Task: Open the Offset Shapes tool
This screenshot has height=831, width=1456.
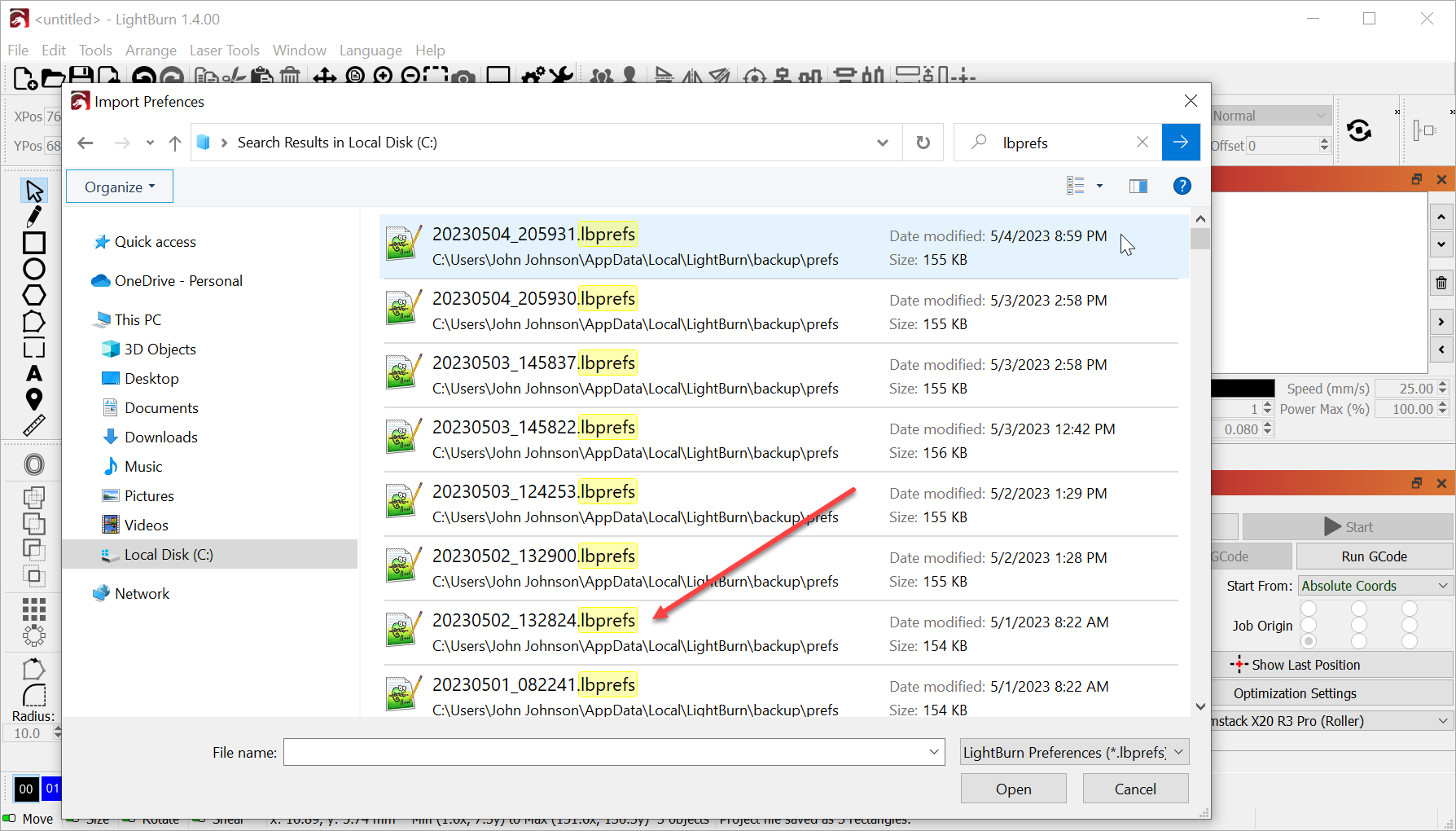Action: tap(34, 464)
